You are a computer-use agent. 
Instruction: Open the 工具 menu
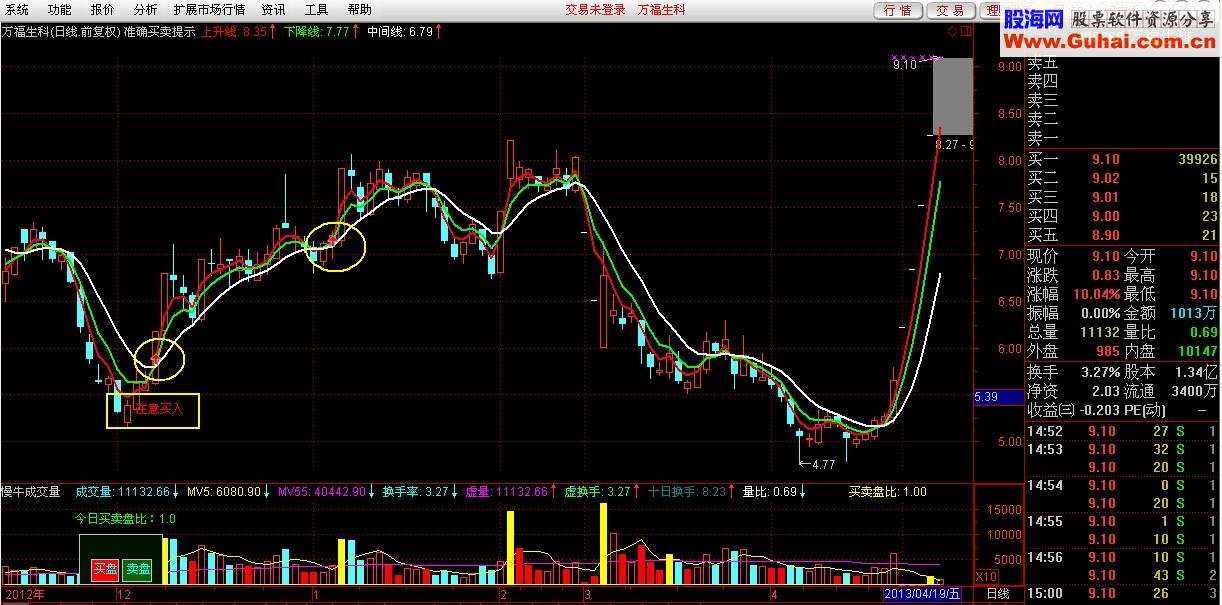[x=316, y=10]
